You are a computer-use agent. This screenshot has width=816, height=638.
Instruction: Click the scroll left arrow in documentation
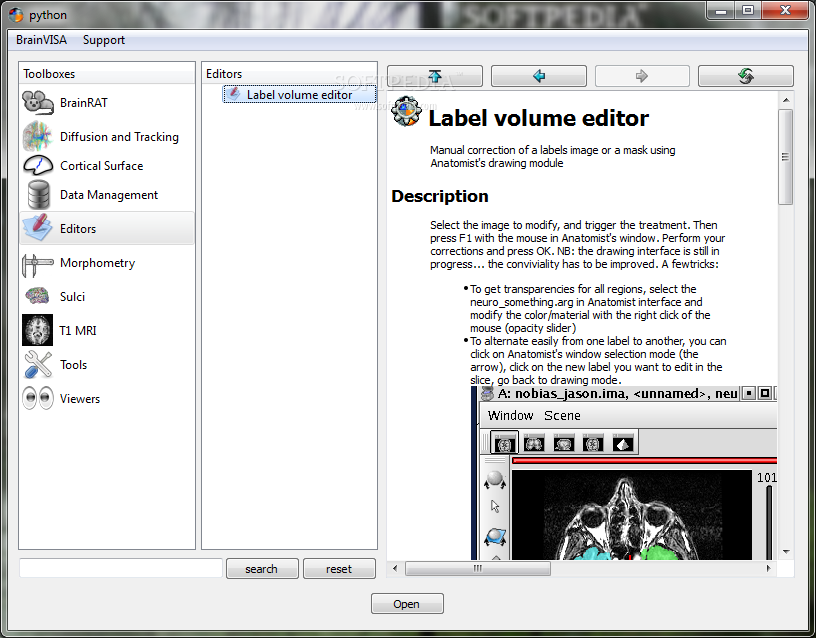click(x=395, y=568)
